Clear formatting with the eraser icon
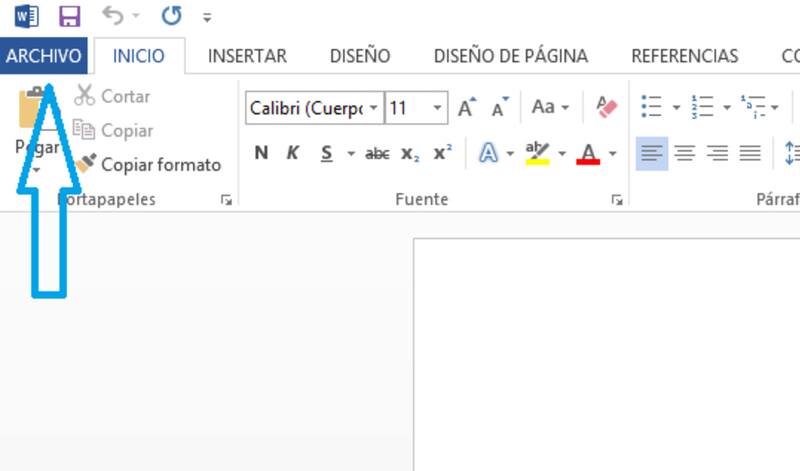Viewport: 800px width, 471px height. point(606,107)
